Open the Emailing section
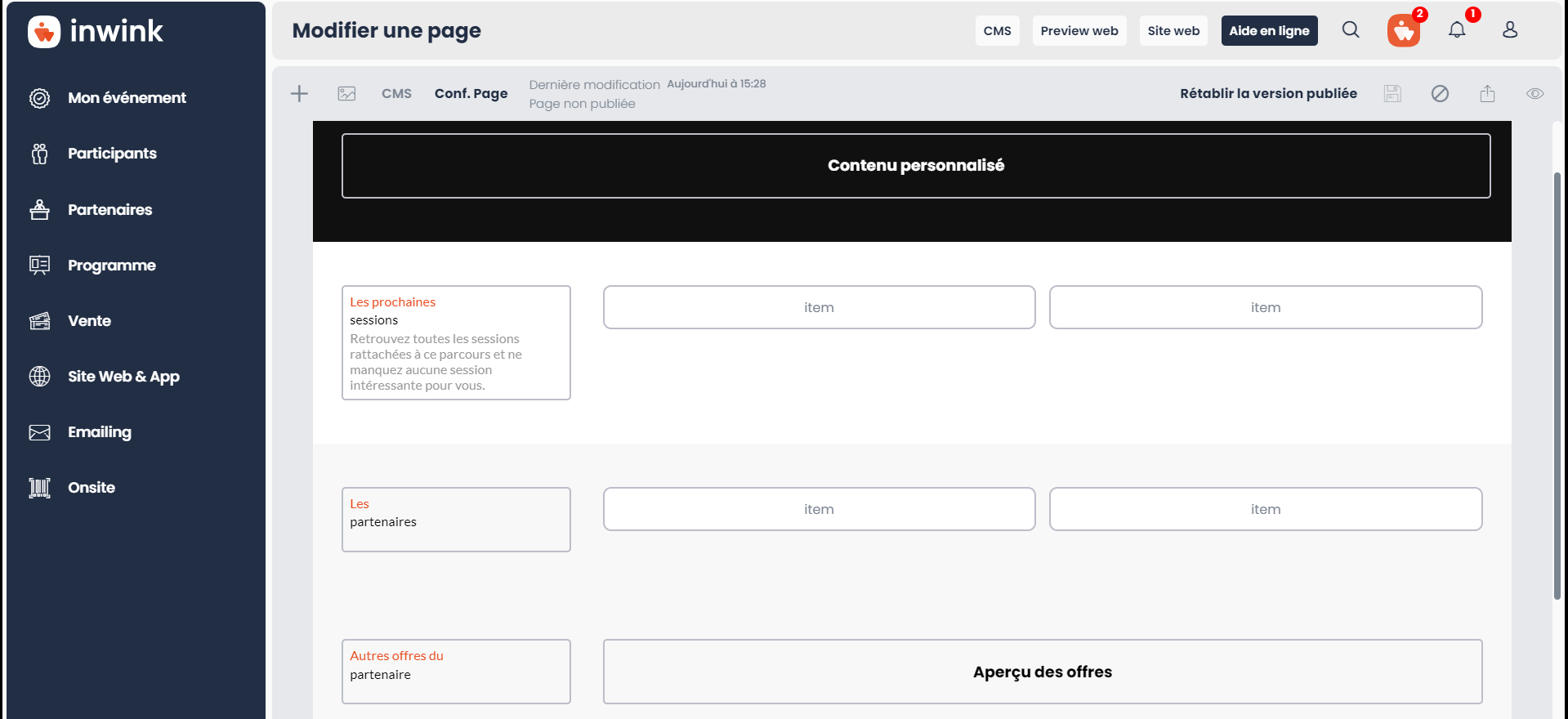 [99, 432]
